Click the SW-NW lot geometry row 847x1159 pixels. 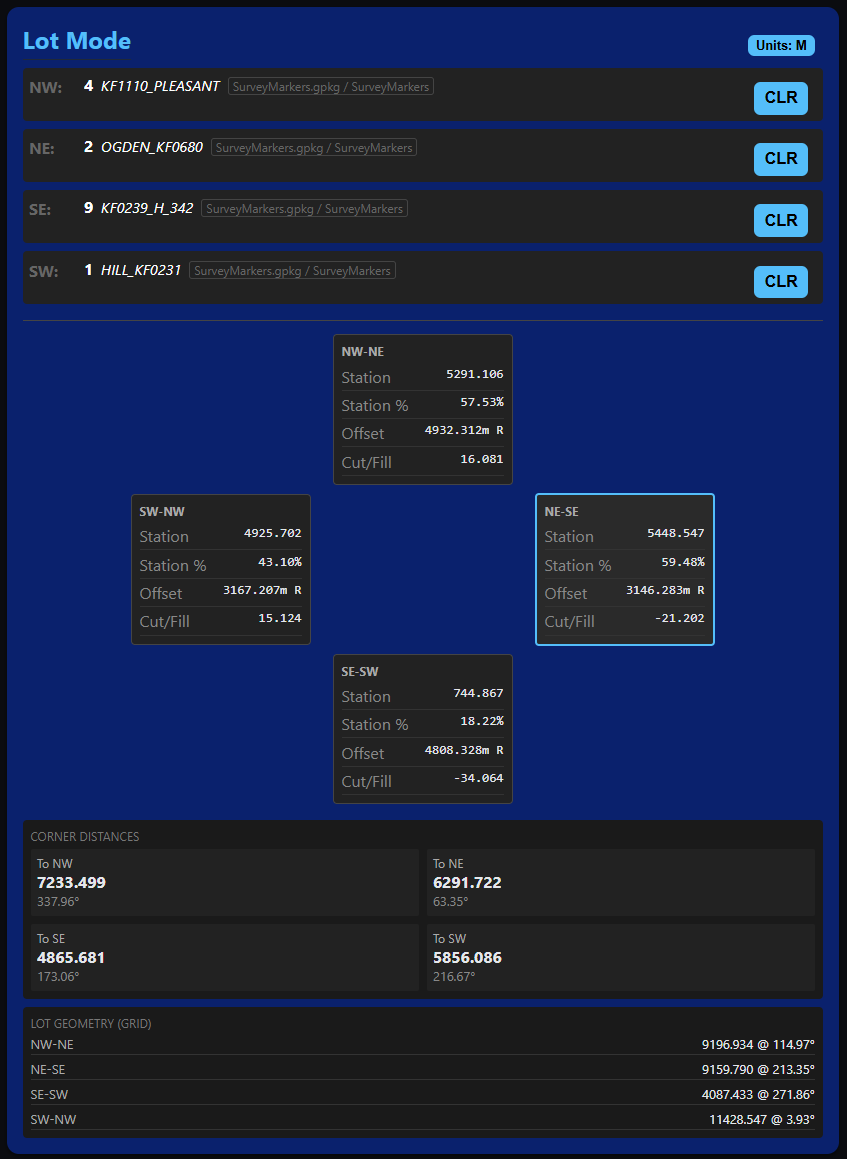pyautogui.click(x=423, y=1119)
